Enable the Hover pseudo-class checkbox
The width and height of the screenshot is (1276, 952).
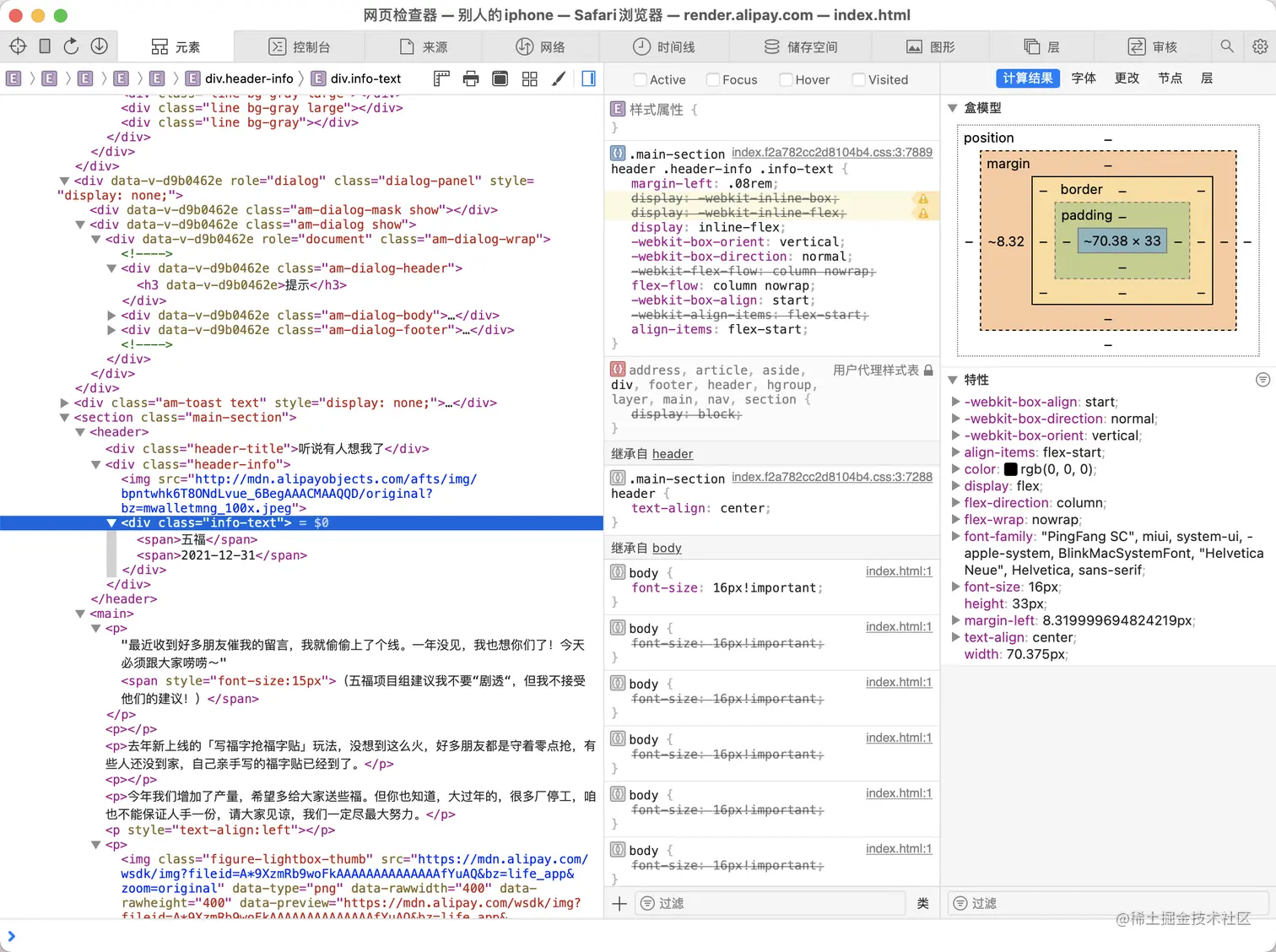click(x=786, y=79)
